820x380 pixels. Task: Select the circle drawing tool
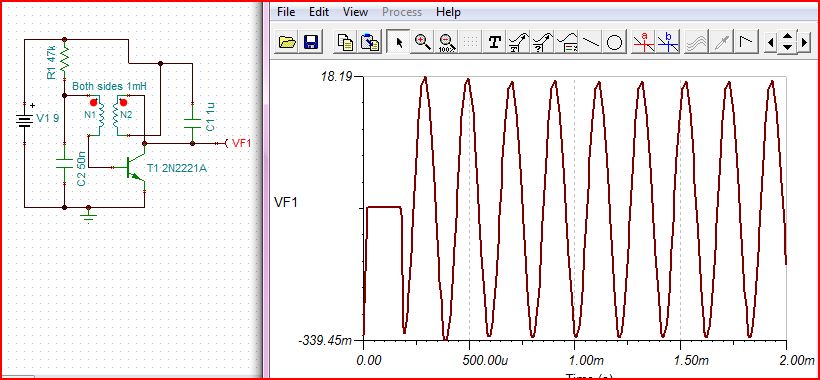615,42
